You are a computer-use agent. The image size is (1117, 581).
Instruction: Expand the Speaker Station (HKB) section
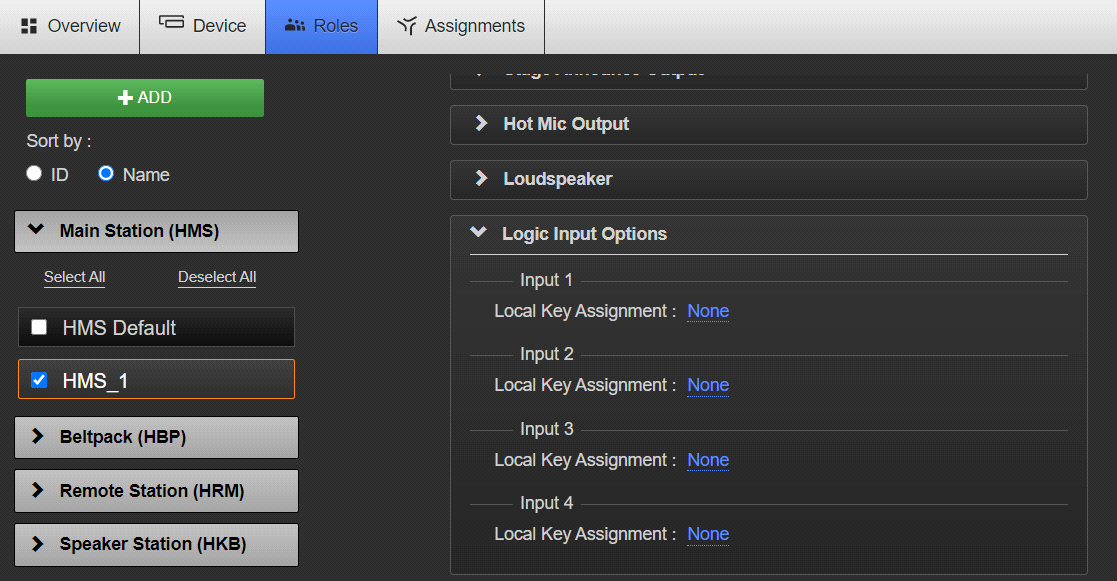point(156,545)
